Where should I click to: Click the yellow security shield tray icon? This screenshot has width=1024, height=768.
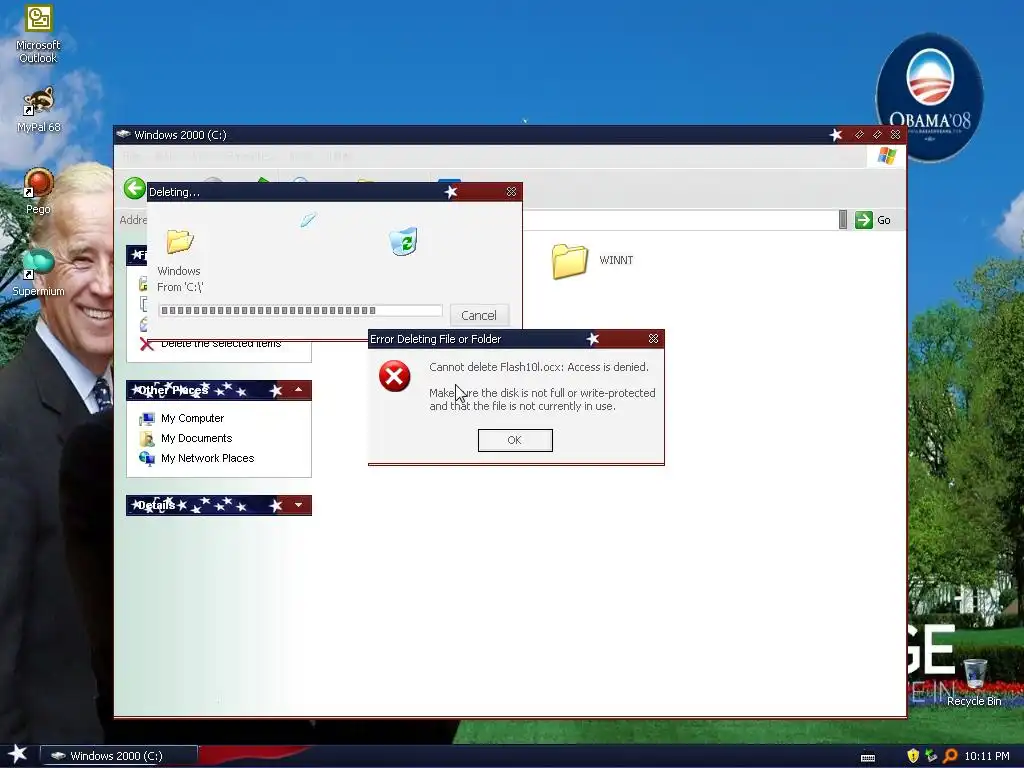coord(913,756)
